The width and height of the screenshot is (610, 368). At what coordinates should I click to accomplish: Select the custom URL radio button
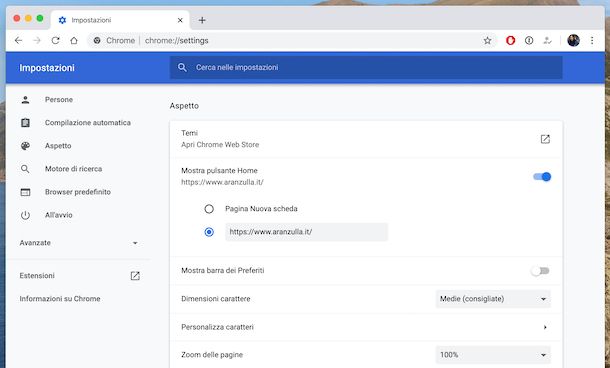pyautogui.click(x=209, y=232)
